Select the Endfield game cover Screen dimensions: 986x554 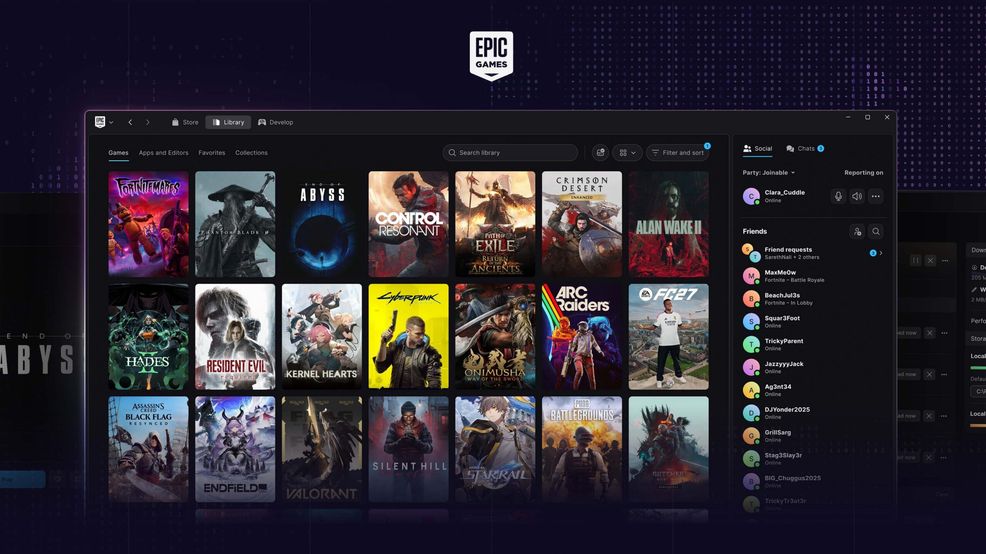[235, 449]
